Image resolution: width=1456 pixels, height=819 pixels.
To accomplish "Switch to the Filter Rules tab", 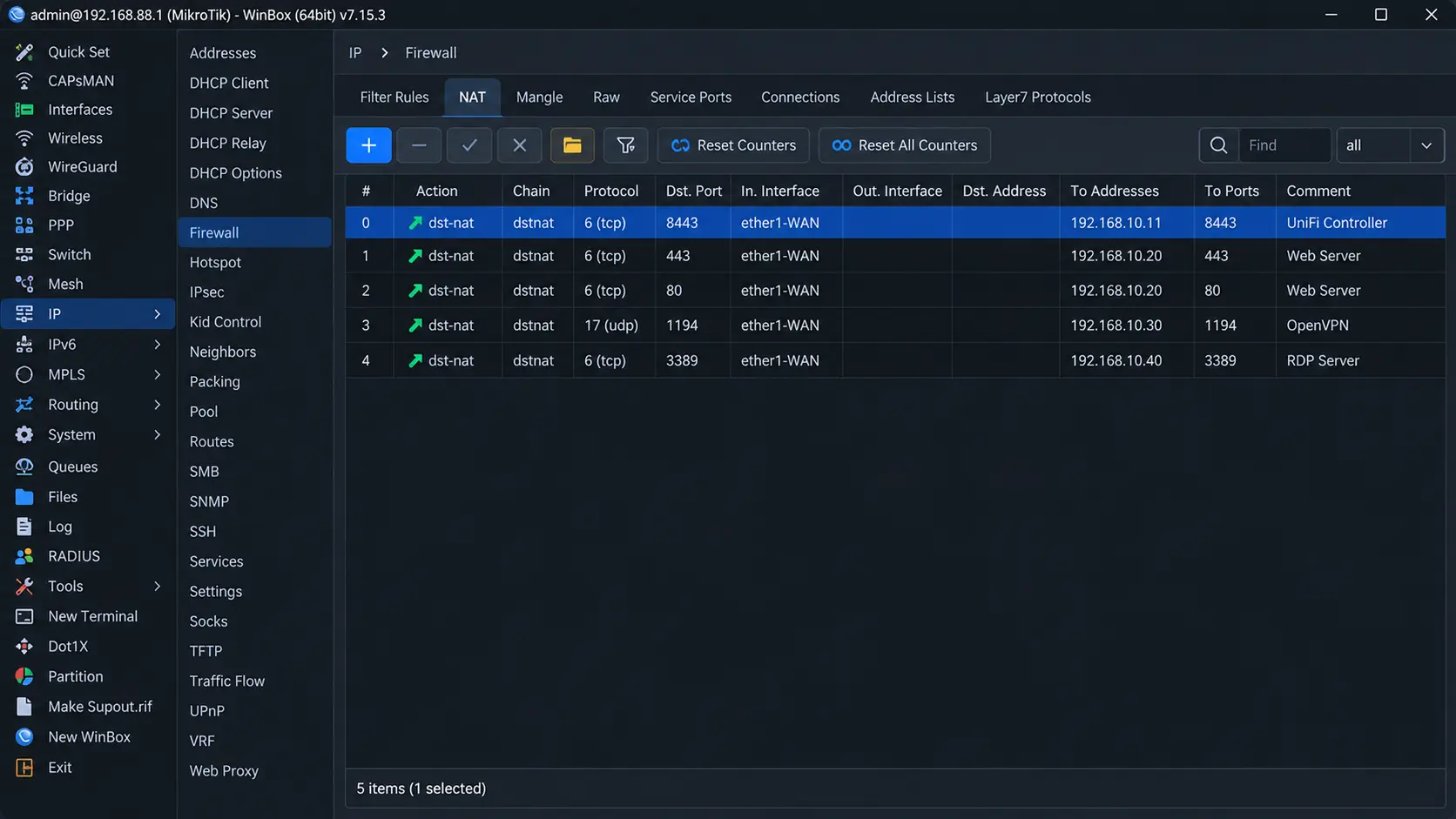I will point(394,97).
